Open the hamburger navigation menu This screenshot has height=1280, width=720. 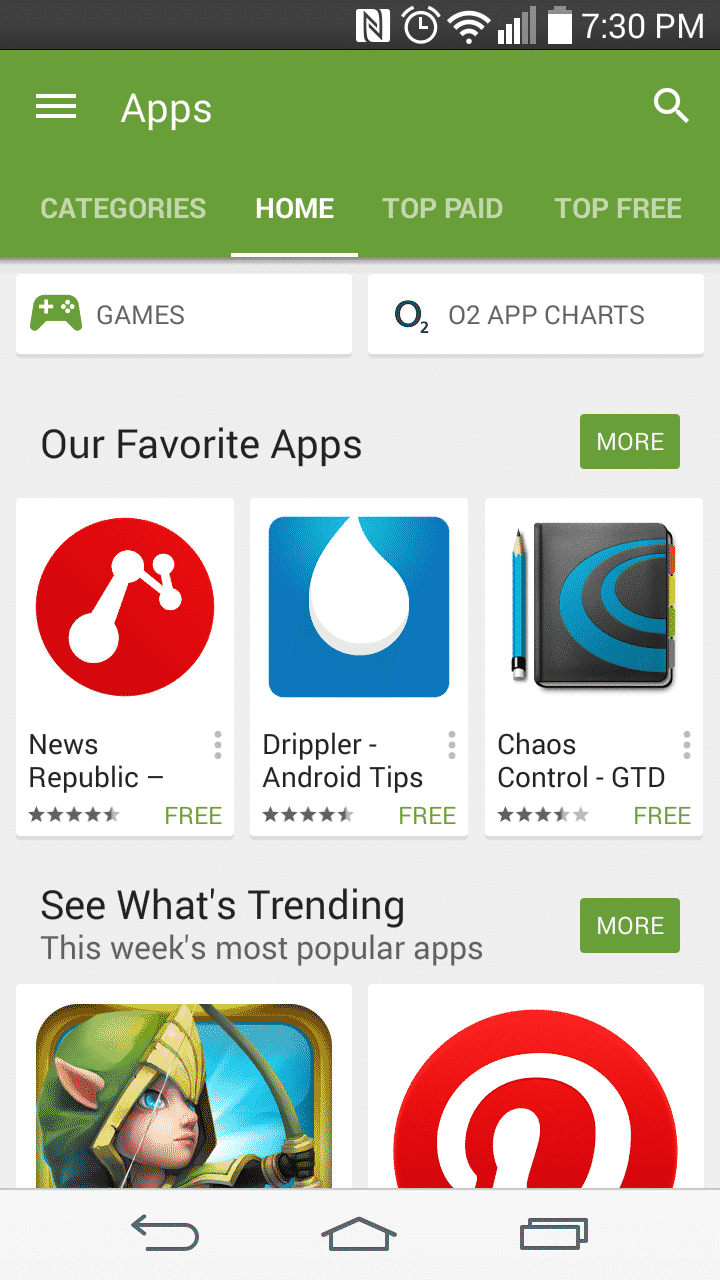tap(56, 107)
